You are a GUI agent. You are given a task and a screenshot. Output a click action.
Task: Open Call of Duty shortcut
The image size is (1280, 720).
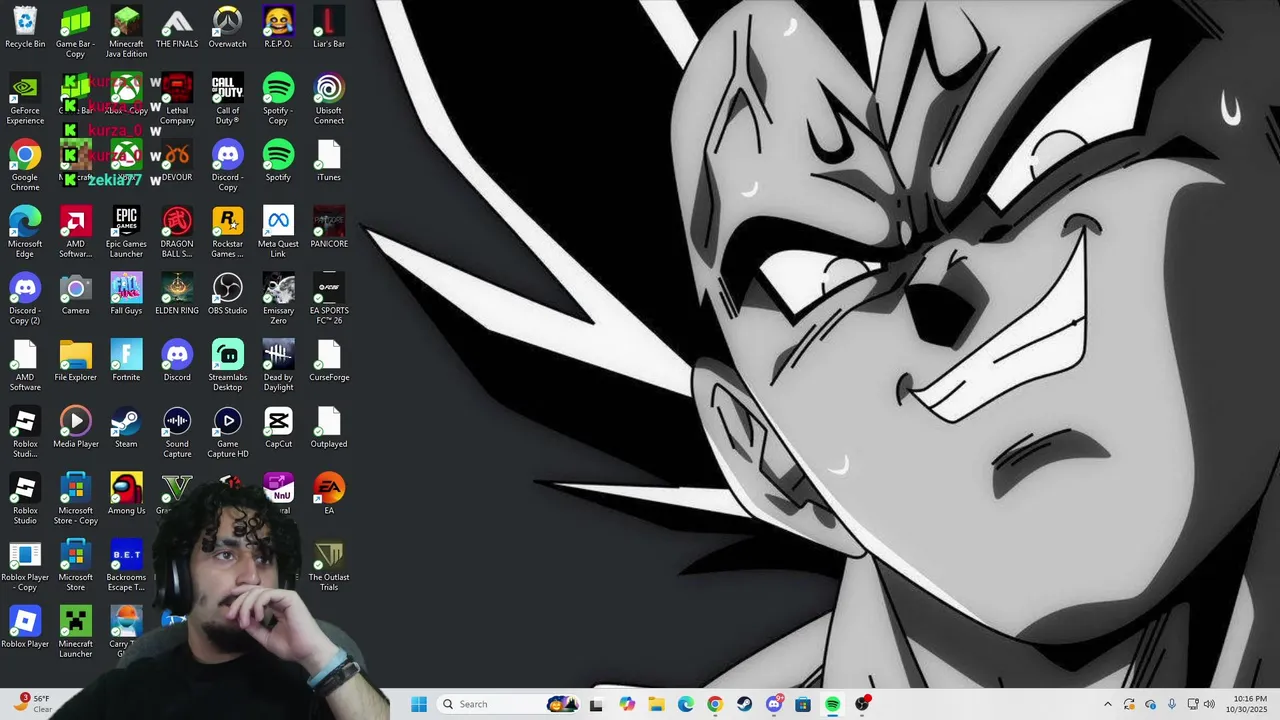tap(228, 98)
